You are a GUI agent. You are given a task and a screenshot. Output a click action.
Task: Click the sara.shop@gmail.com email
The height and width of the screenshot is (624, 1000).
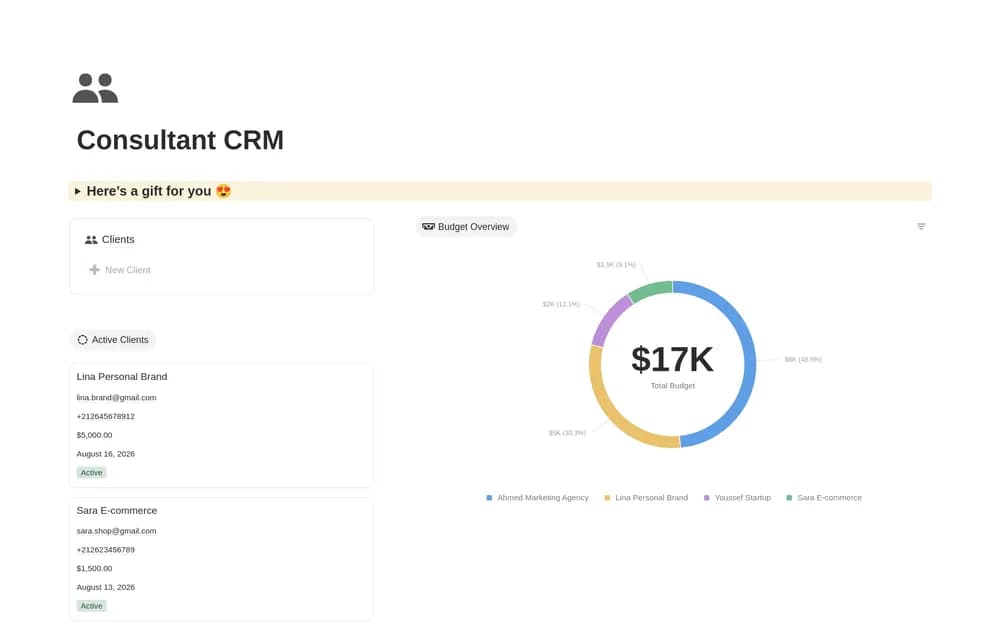[116, 531]
